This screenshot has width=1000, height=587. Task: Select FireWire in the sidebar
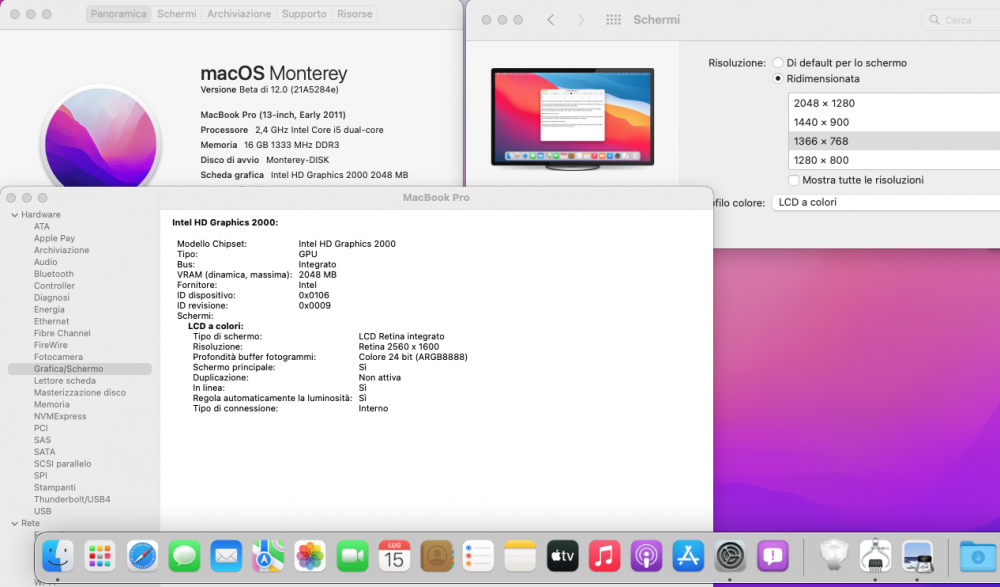tap(50, 345)
